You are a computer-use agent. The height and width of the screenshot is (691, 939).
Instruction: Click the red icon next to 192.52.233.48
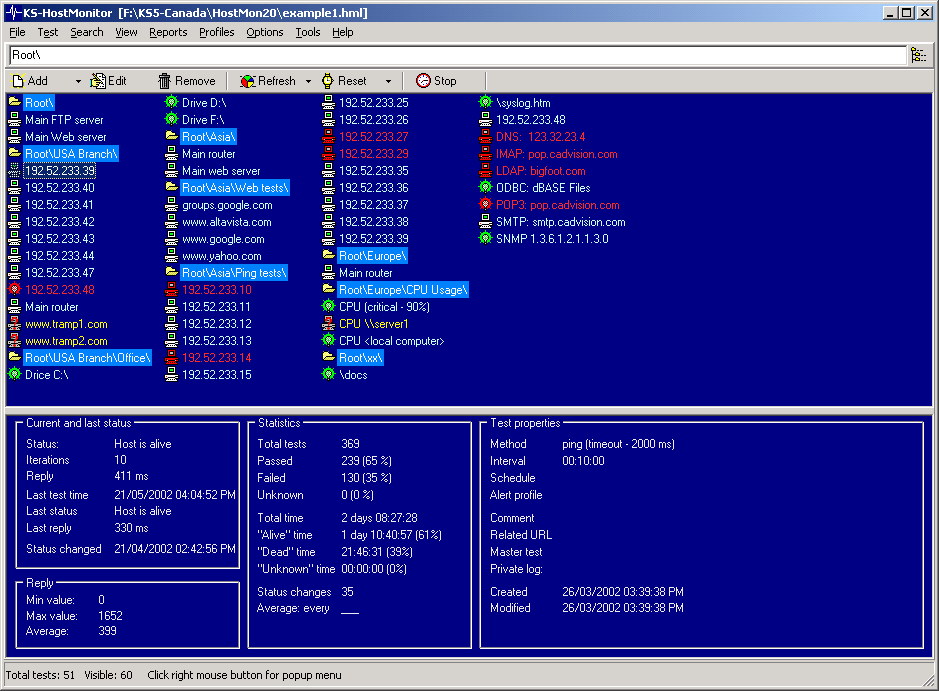point(14,290)
